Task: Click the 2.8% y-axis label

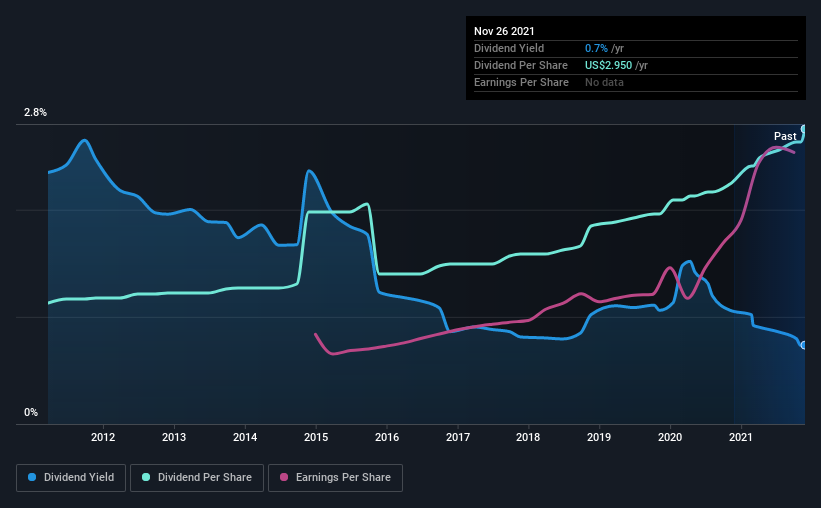Action: tap(35, 112)
